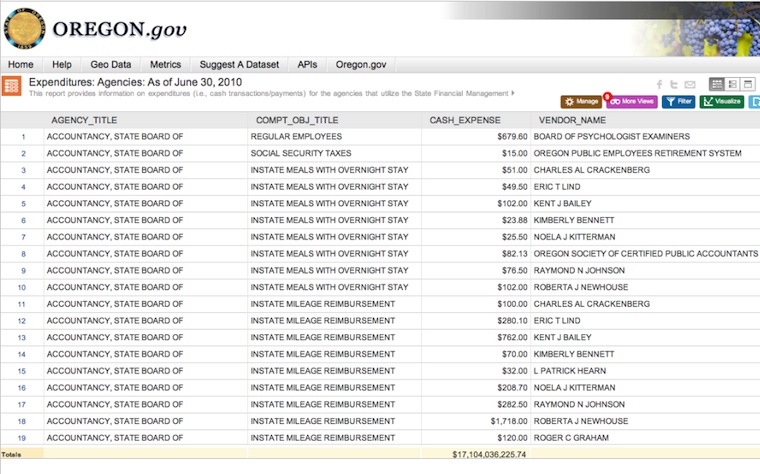Sort by AGENCY_TITLE column header
The height and width of the screenshot is (474, 760).
(84, 120)
